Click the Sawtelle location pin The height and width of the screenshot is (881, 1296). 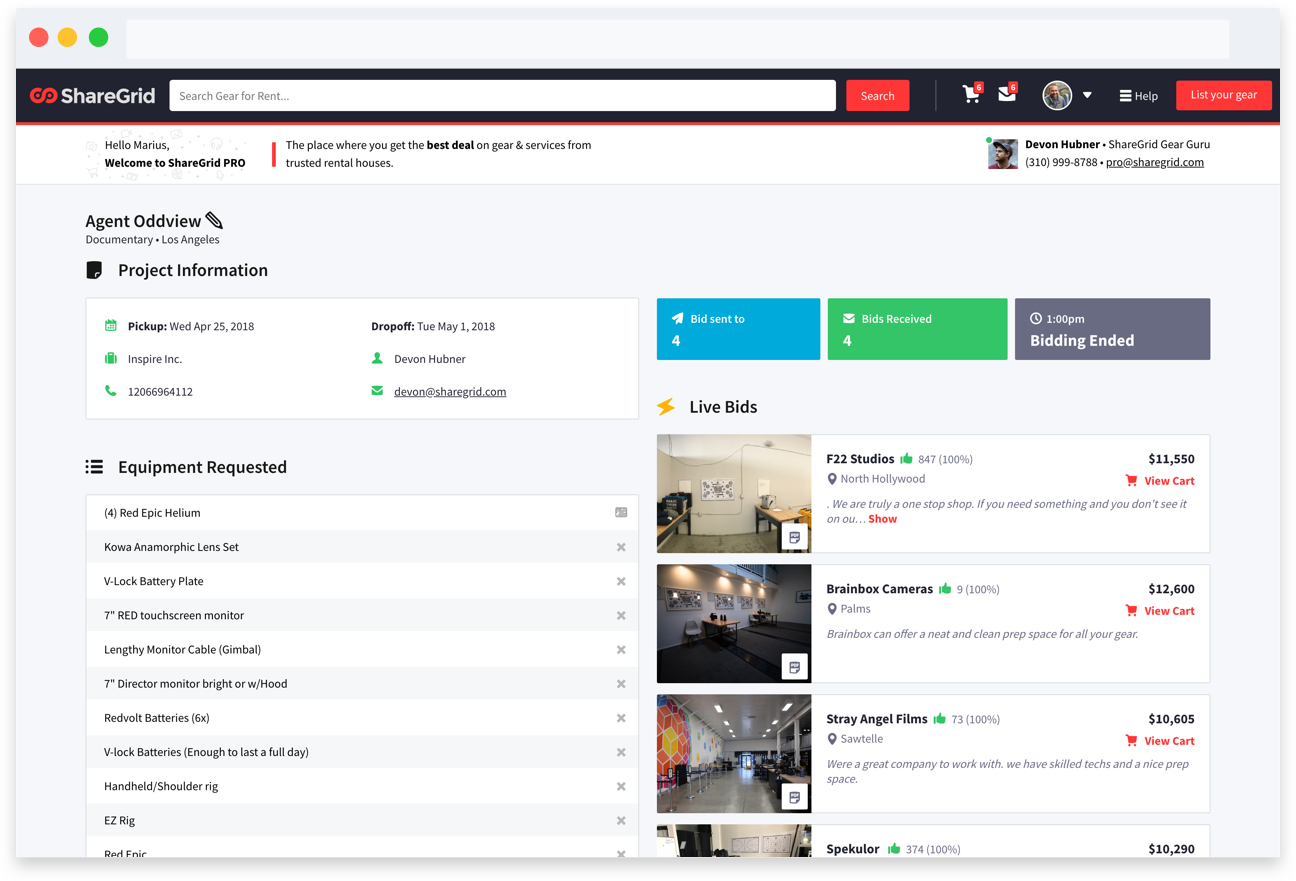coord(832,739)
